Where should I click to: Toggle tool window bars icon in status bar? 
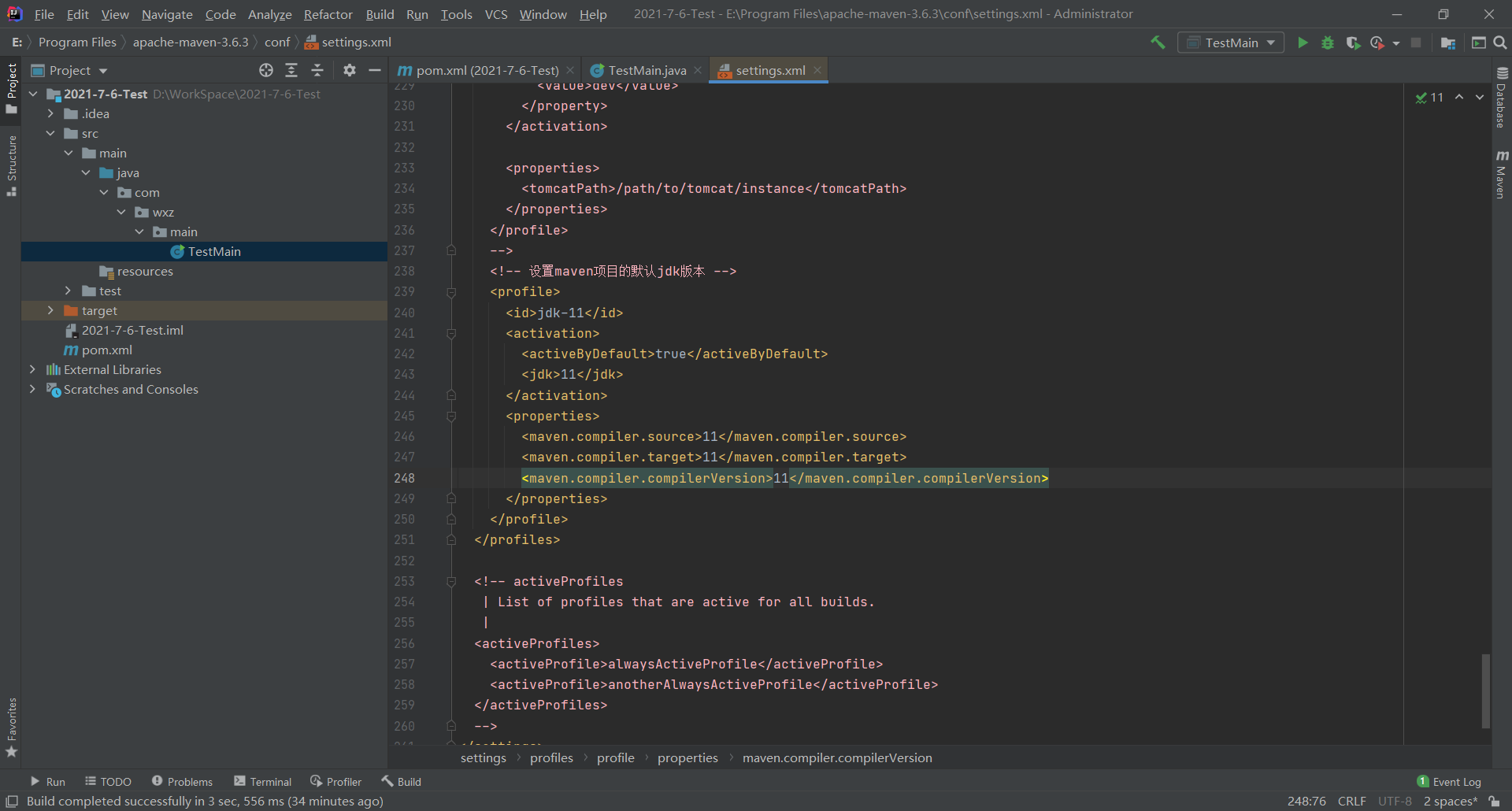tap(12, 801)
